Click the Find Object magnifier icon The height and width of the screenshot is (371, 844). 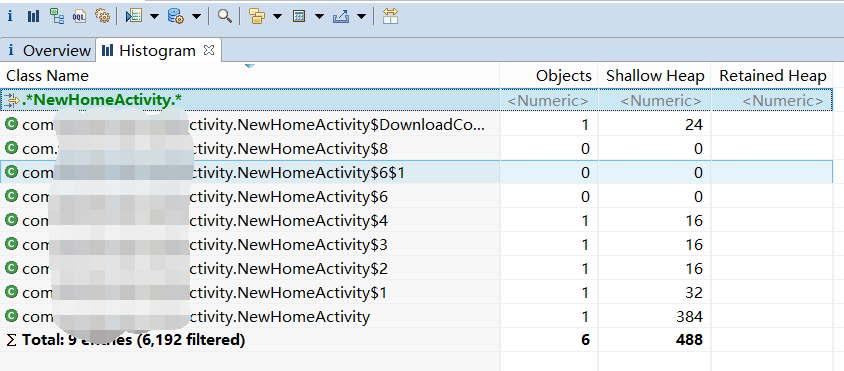225,16
